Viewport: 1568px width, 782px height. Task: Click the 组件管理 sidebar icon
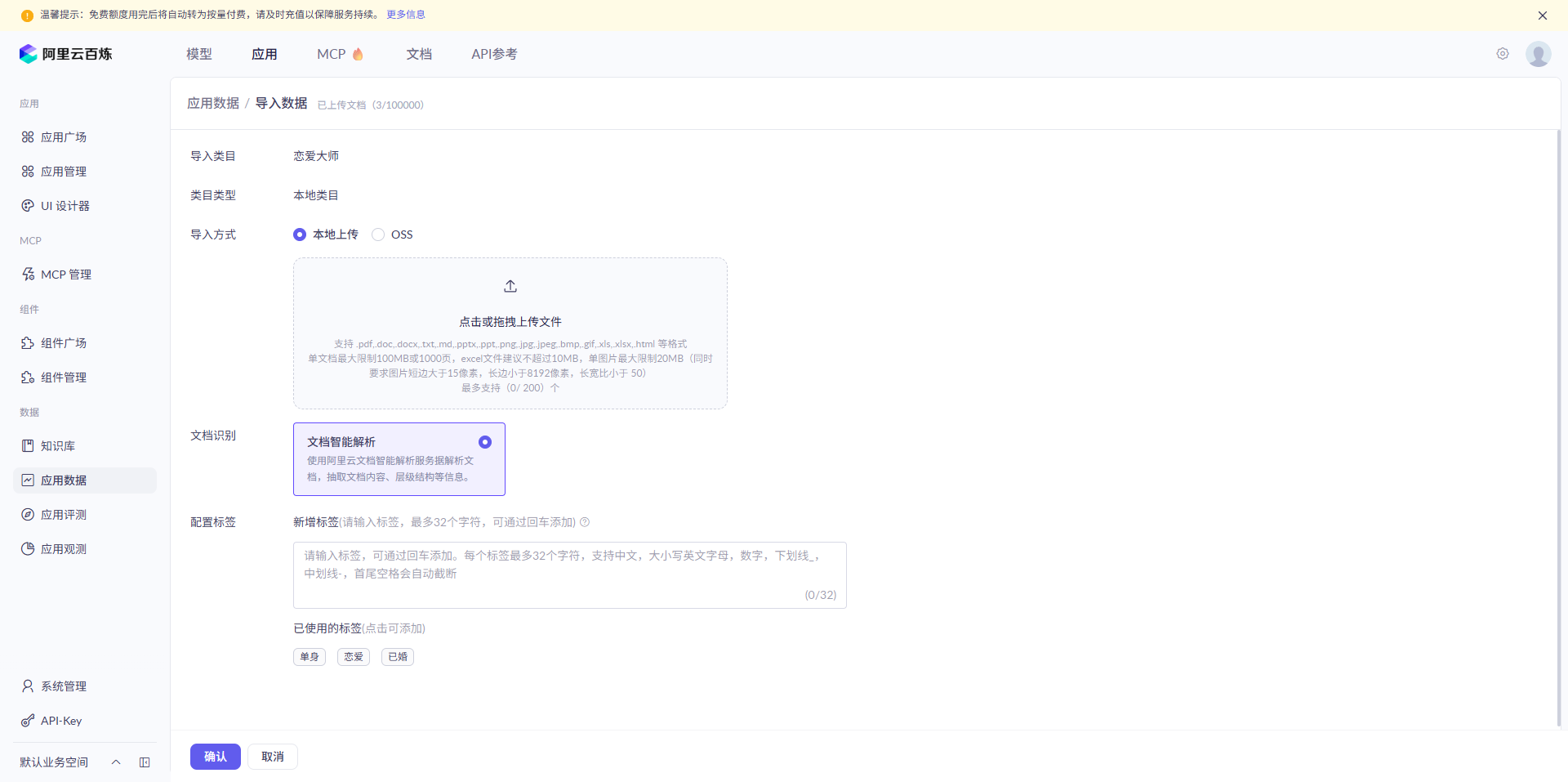[28, 378]
